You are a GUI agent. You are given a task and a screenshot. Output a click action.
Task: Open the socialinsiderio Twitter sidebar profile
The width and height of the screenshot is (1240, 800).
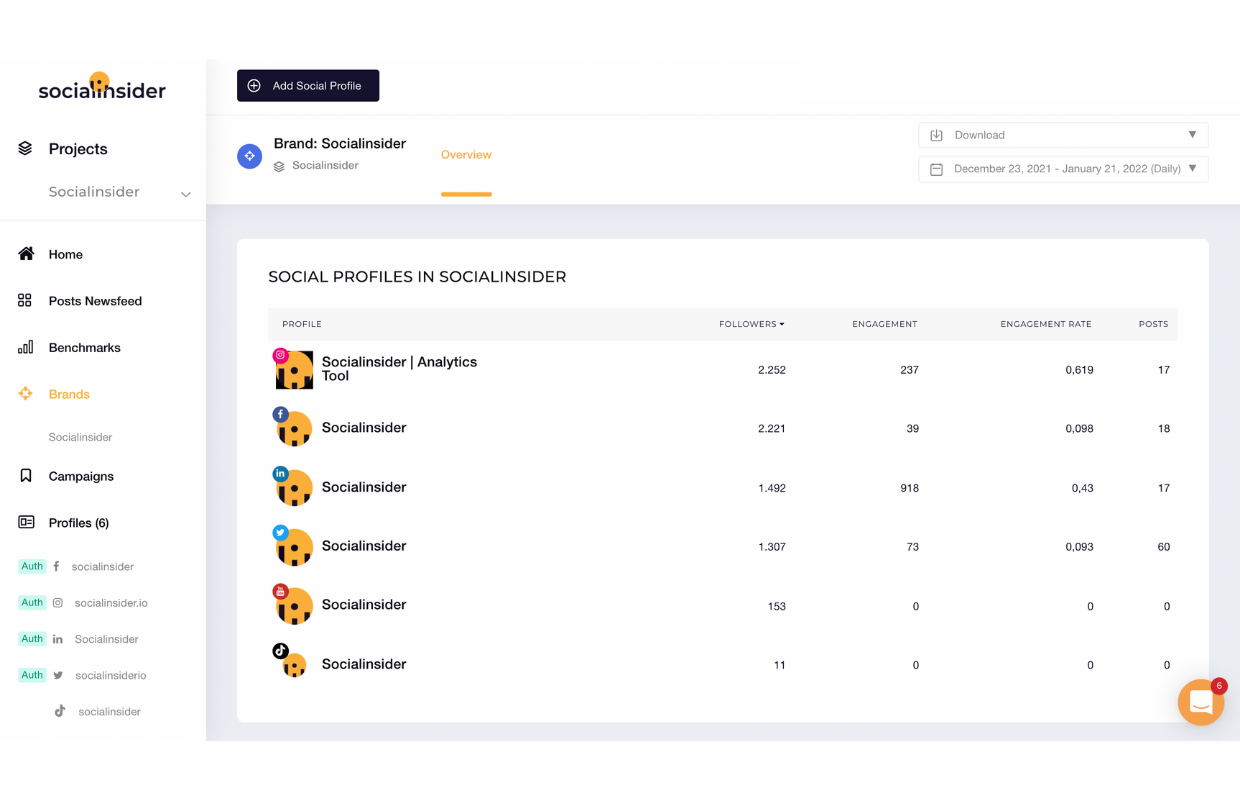pos(110,676)
